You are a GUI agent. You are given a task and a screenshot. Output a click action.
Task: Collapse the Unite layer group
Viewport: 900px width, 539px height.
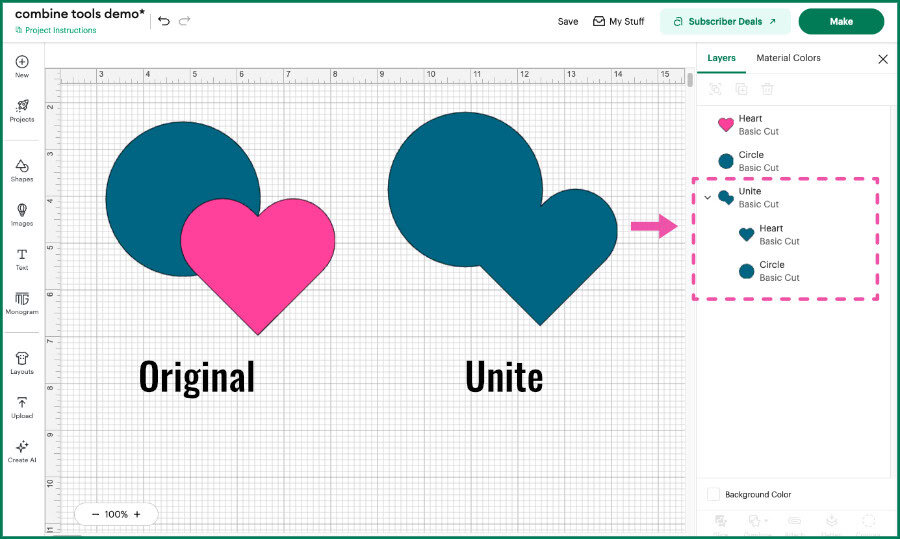point(708,197)
